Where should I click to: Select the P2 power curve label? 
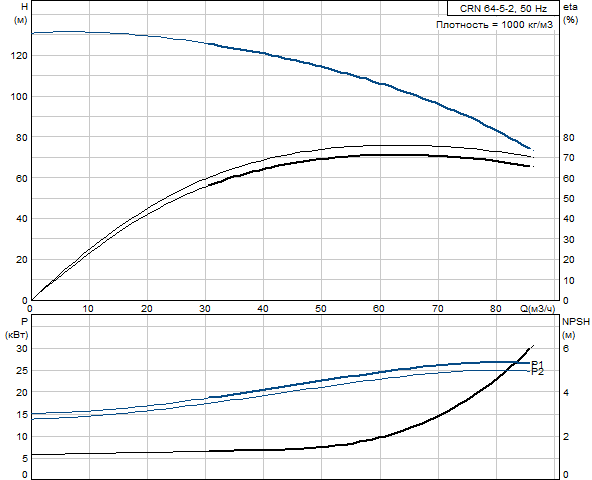[x=537, y=372]
